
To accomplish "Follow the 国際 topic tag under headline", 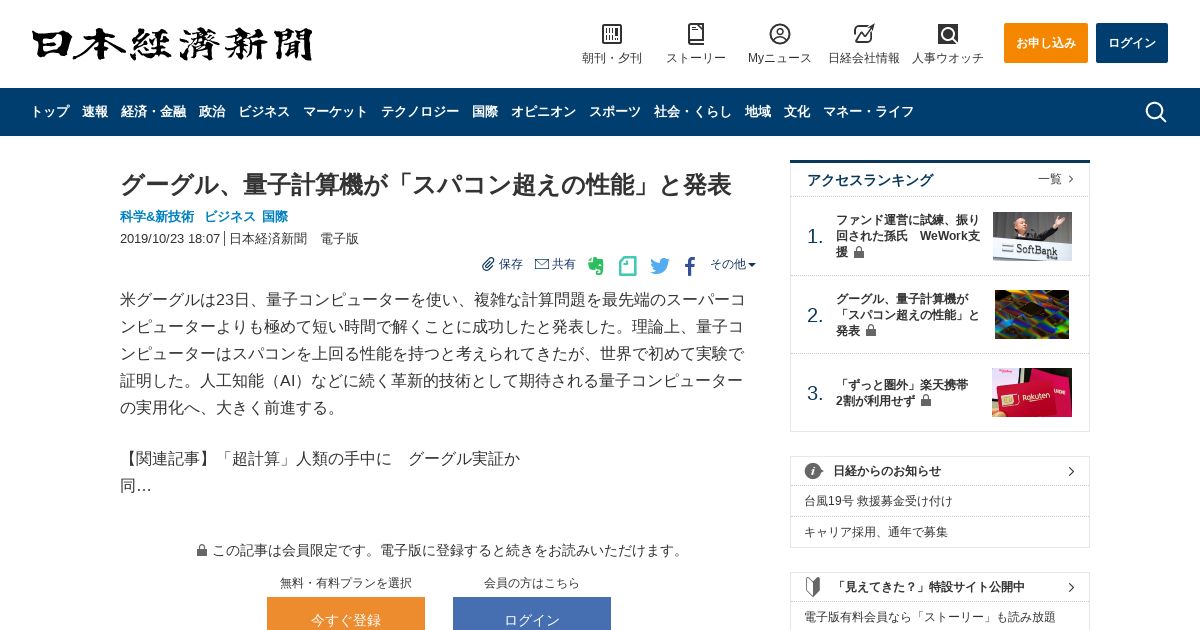I will (x=275, y=216).
